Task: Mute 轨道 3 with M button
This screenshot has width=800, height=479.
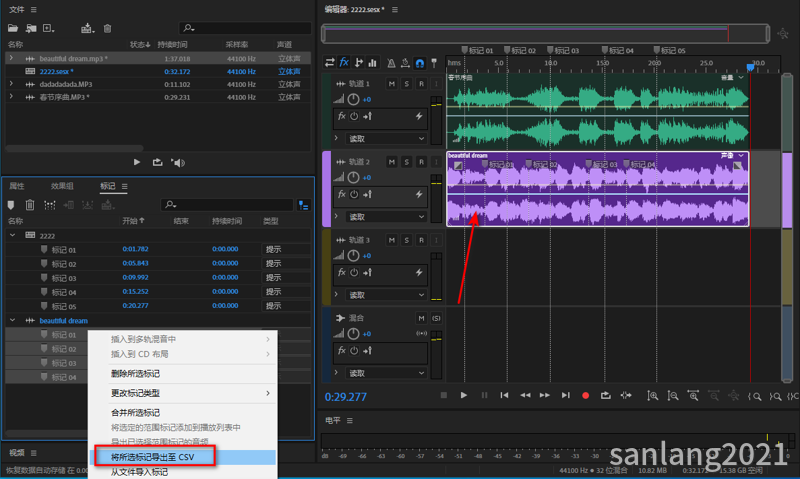Action: (x=391, y=240)
